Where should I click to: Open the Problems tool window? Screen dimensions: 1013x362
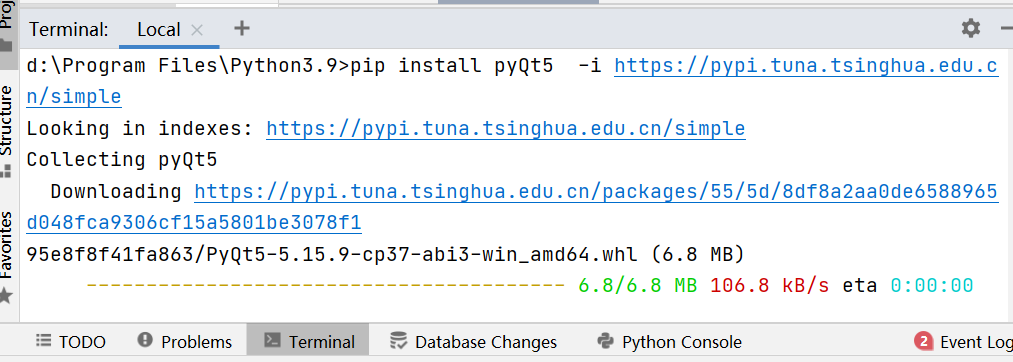[185, 342]
